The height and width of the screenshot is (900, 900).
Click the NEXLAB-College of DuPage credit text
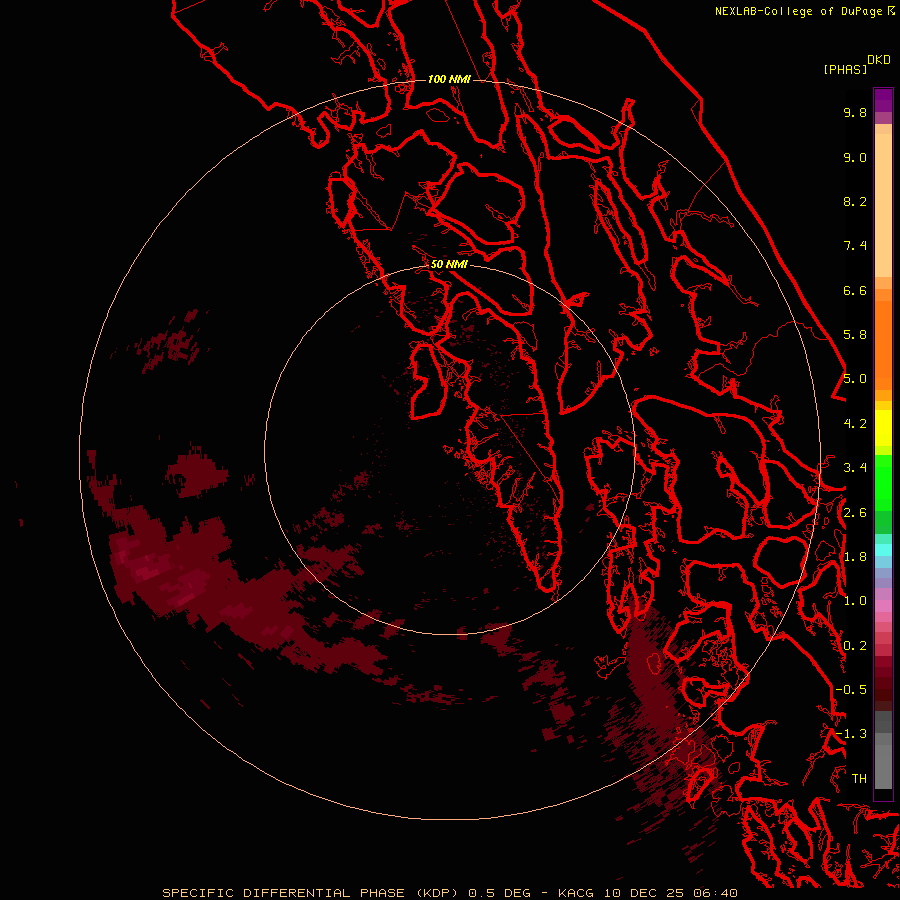coord(800,11)
